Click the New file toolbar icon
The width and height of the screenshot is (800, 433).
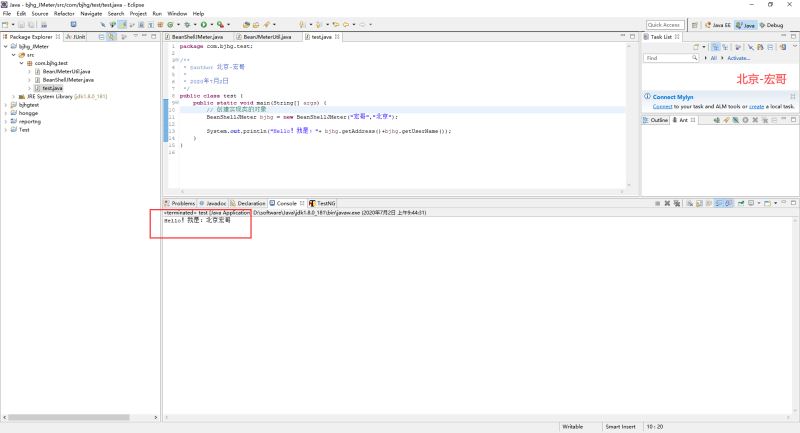click(x=7, y=24)
